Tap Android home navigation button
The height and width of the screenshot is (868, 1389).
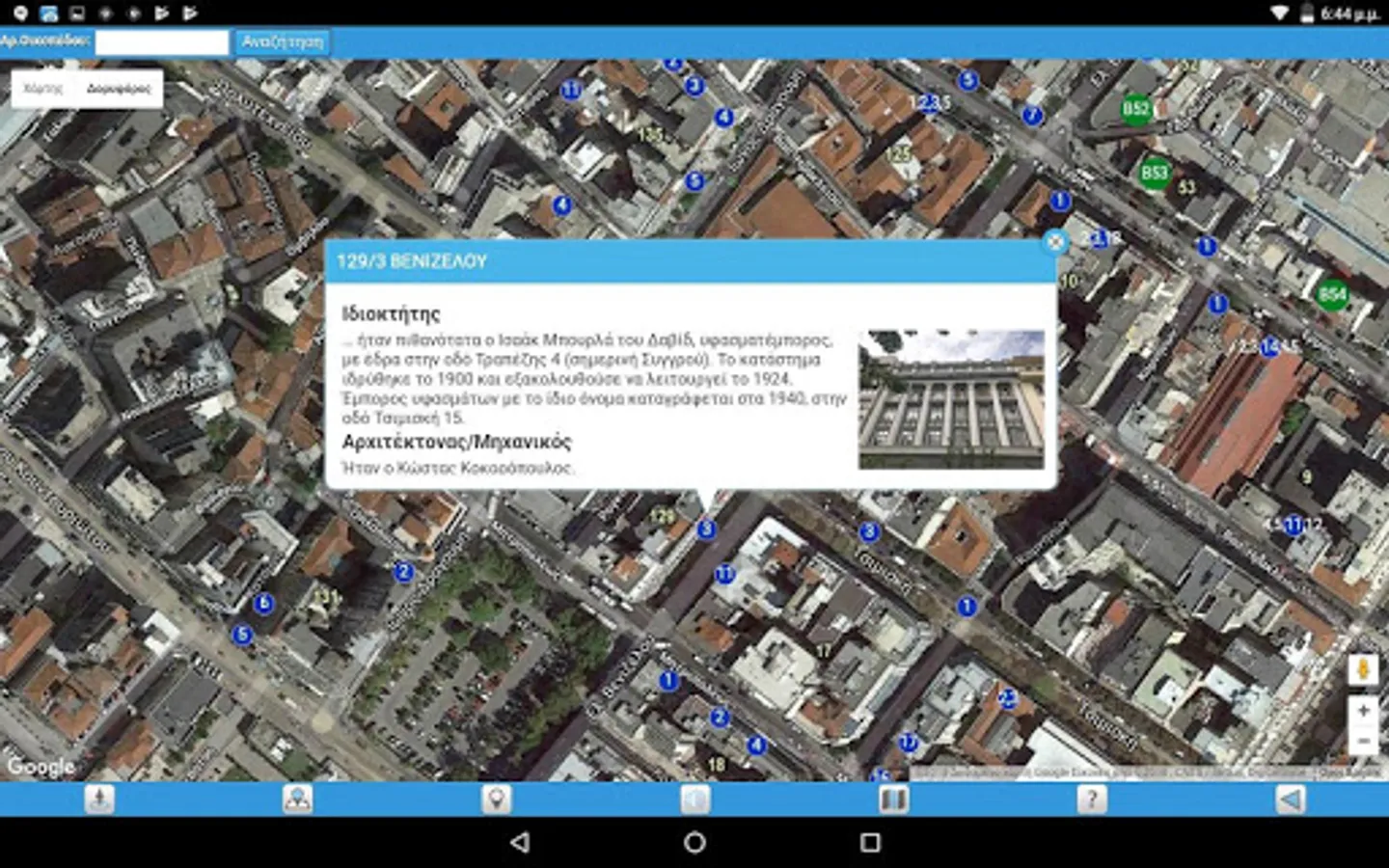pos(694,842)
